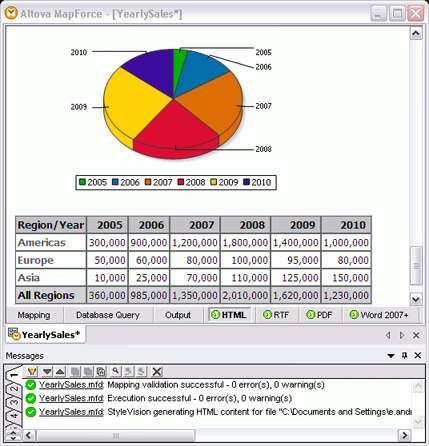
Task: Select the Word 2007+ preview tab
Action: 379,315
